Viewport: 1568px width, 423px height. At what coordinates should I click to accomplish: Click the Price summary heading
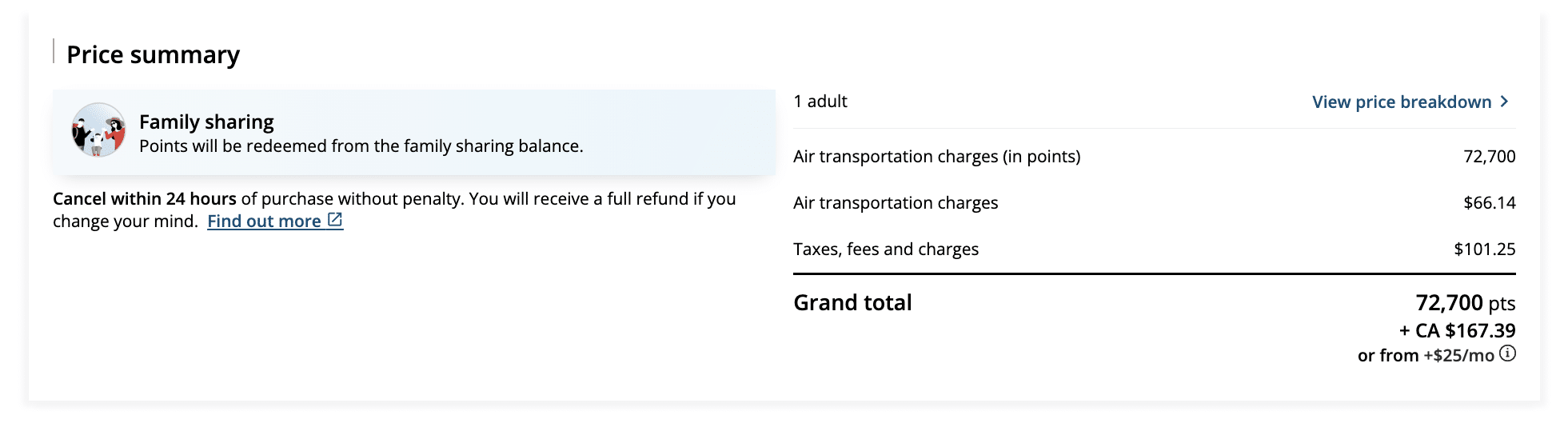point(153,54)
